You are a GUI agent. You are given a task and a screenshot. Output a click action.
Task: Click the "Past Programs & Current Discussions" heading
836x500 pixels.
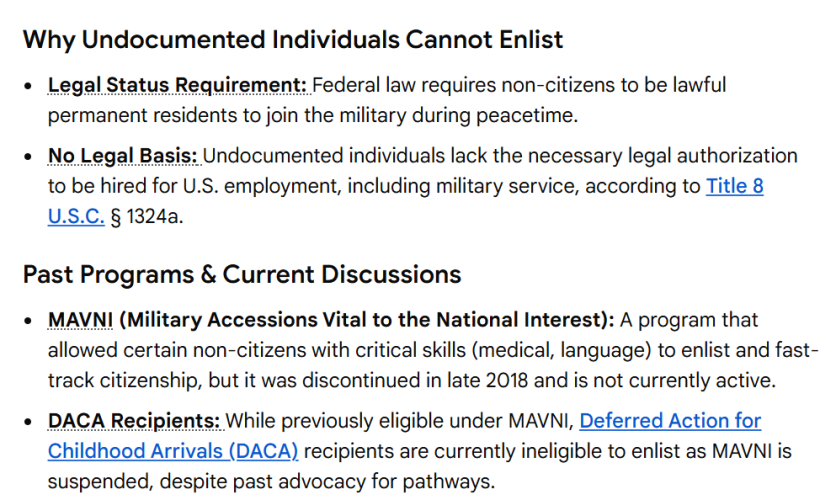pyautogui.click(x=242, y=275)
